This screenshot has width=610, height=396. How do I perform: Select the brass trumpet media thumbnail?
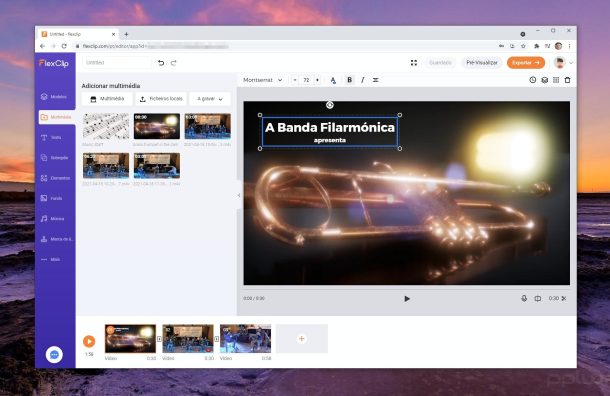[157, 126]
